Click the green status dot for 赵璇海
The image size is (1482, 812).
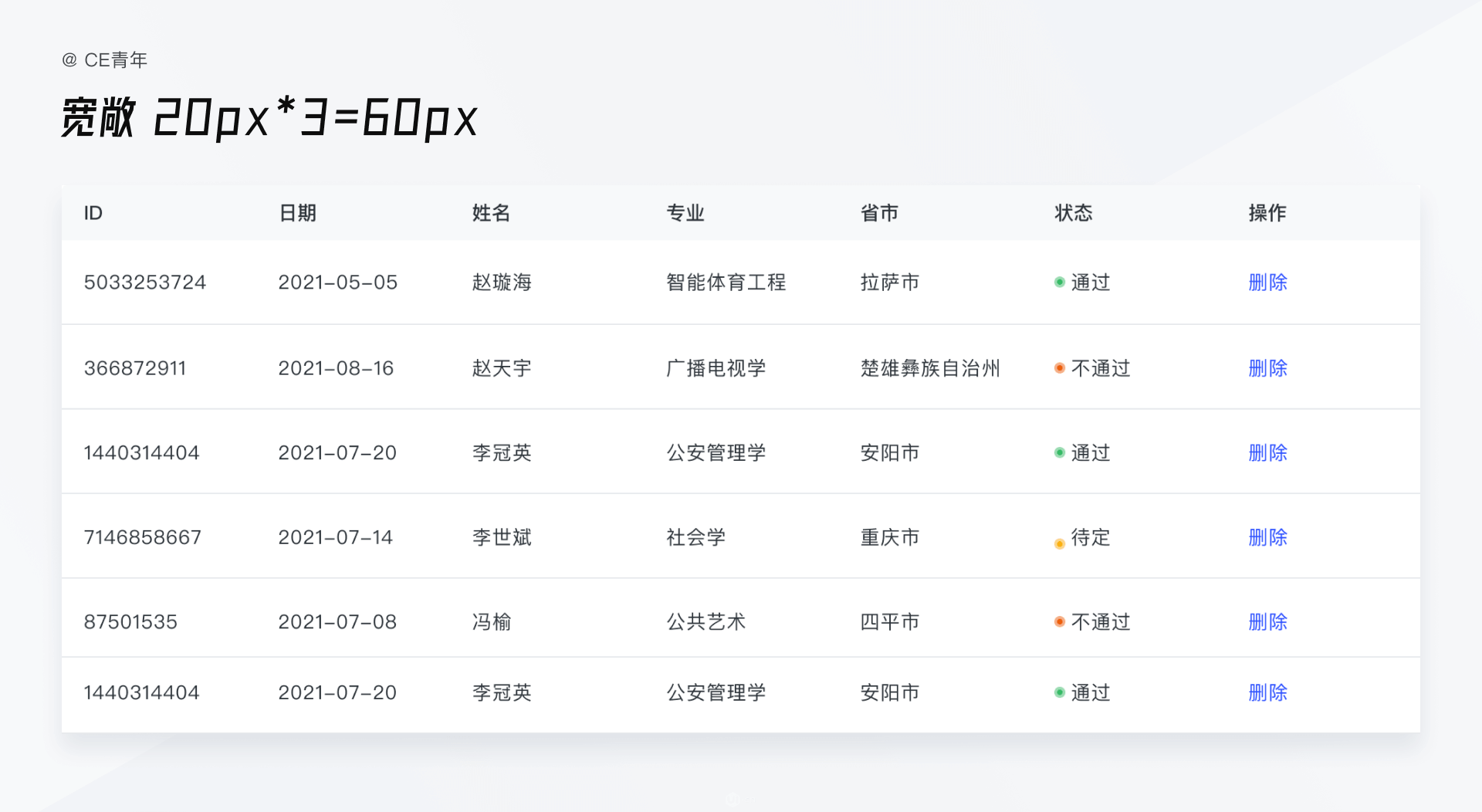click(x=1060, y=283)
